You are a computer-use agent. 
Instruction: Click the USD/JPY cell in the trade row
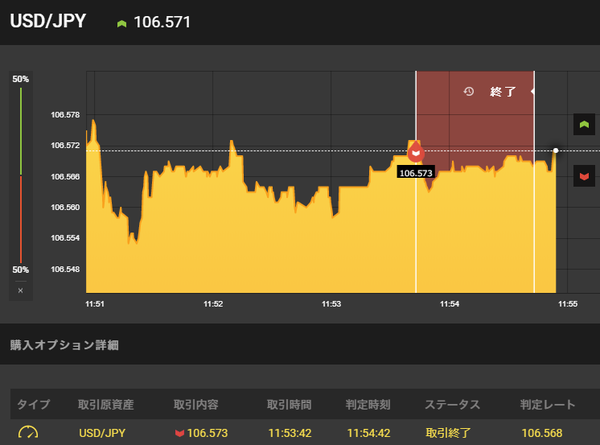tap(102, 433)
